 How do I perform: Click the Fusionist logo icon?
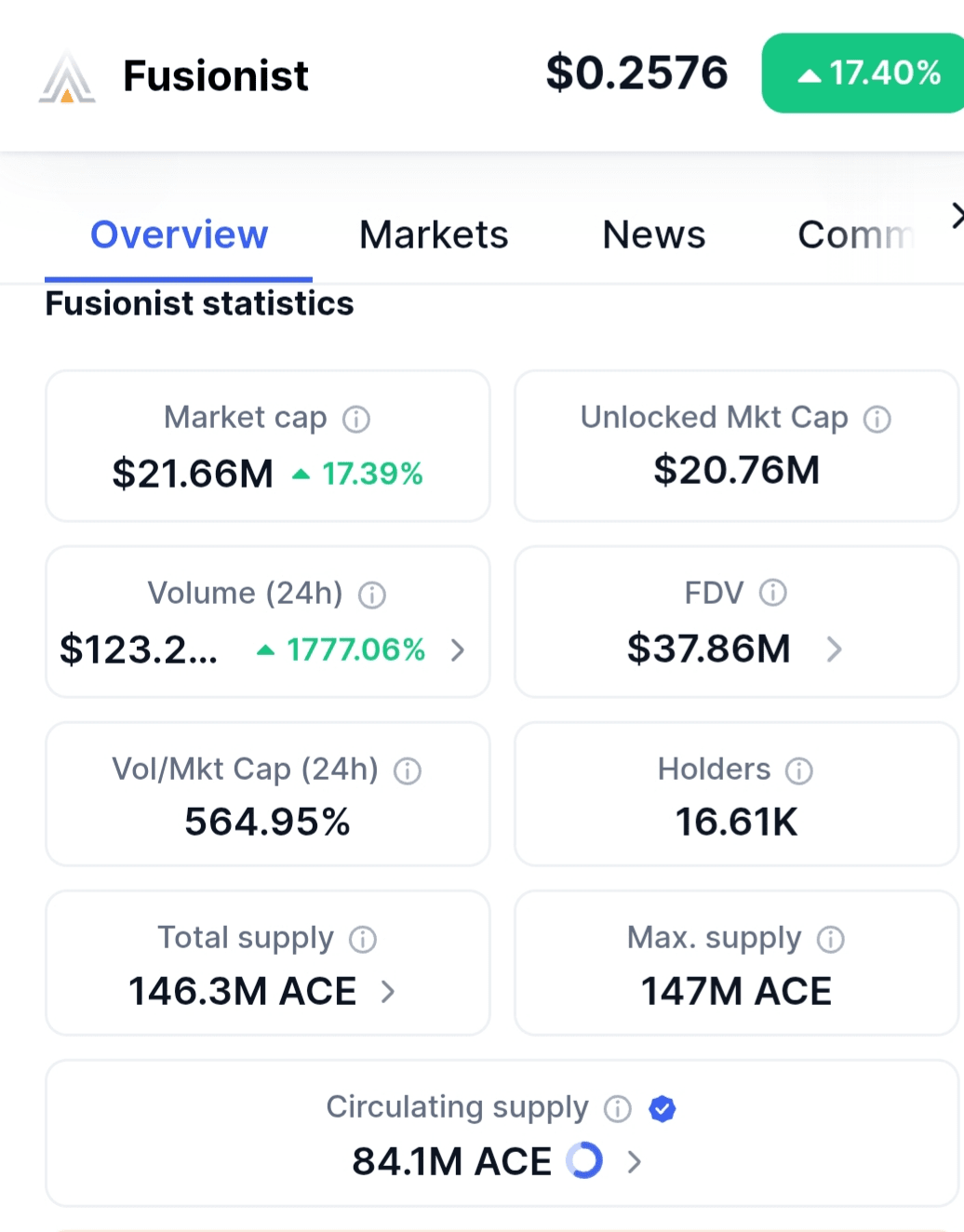click(67, 76)
